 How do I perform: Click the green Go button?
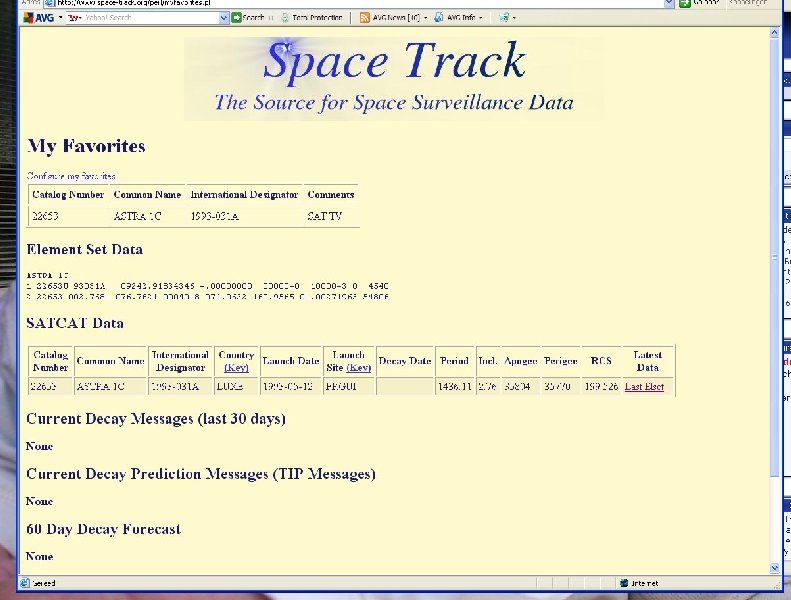point(685,3)
